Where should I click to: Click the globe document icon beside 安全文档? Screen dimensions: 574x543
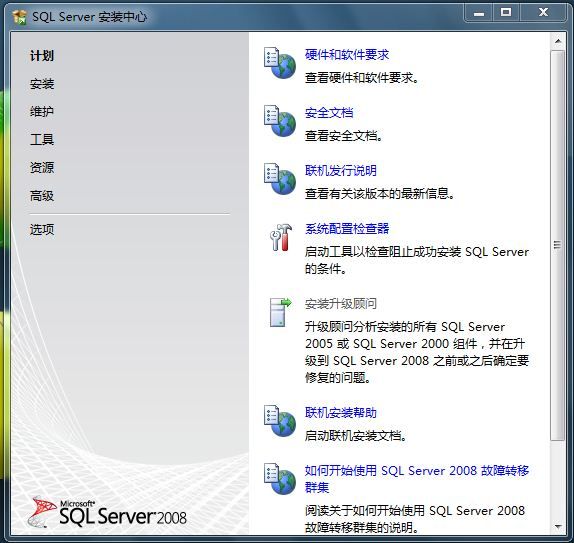(x=280, y=121)
